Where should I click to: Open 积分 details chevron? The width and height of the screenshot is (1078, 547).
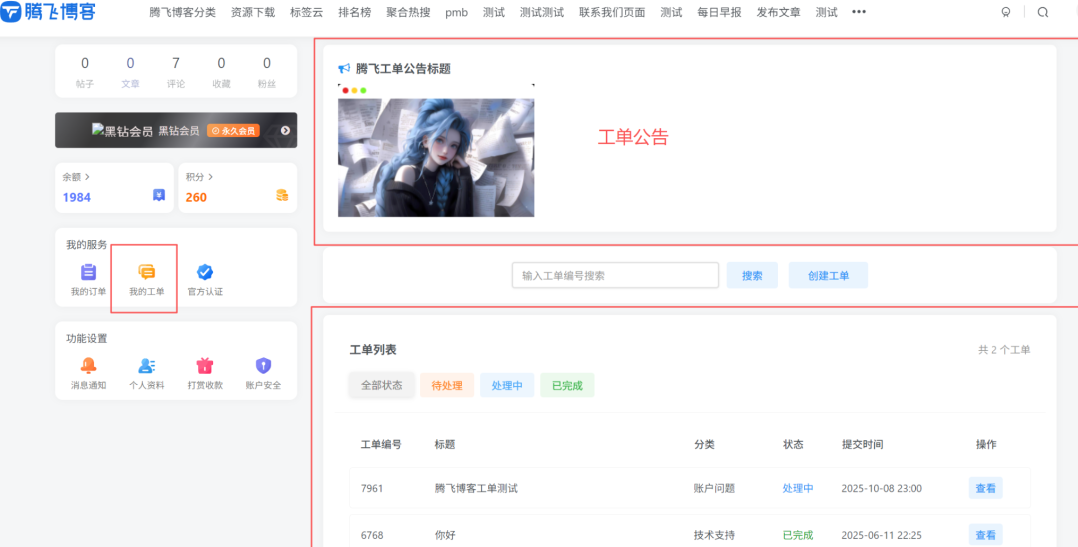click(210, 177)
